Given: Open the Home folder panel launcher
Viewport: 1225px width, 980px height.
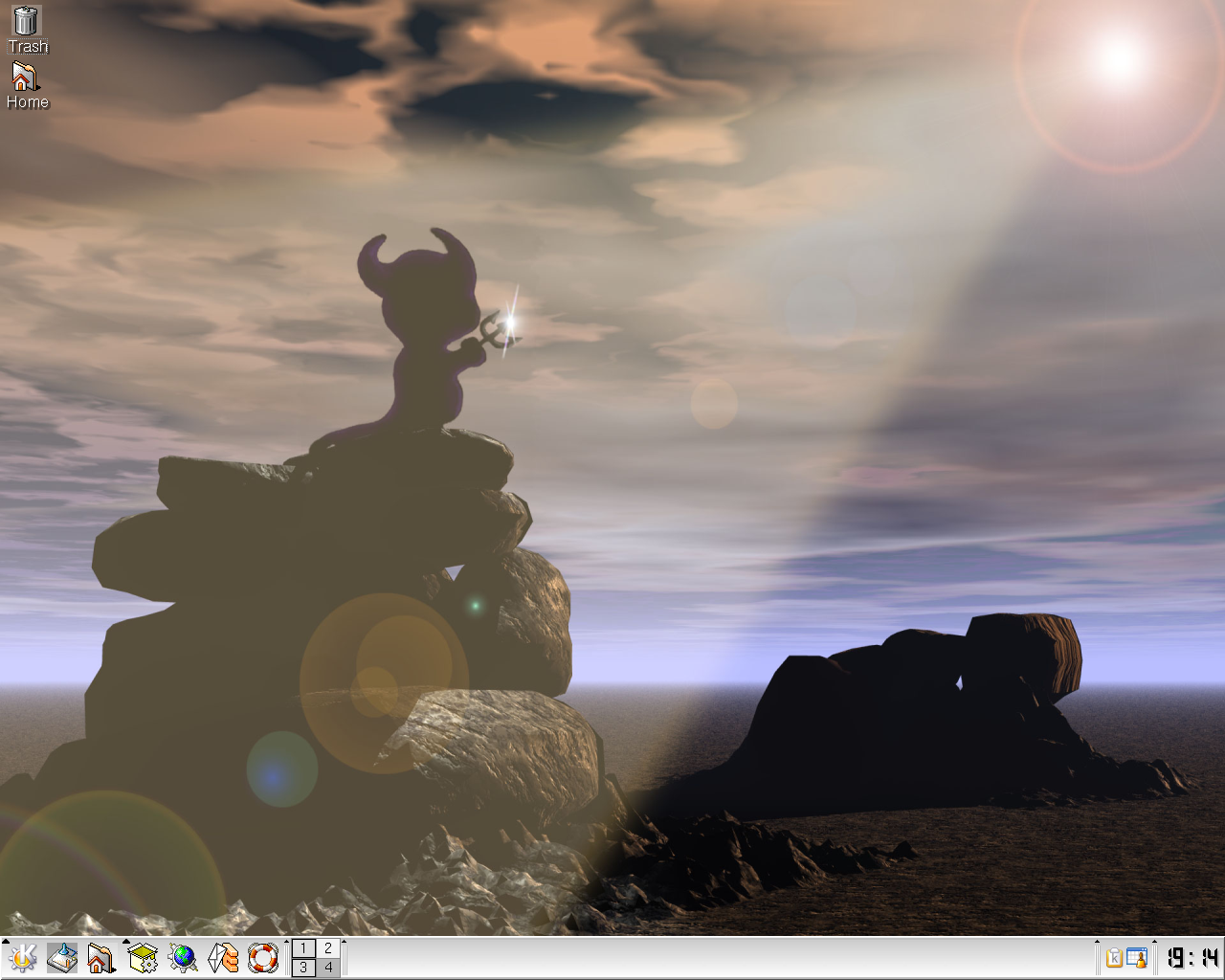Looking at the screenshot, I should [101, 958].
